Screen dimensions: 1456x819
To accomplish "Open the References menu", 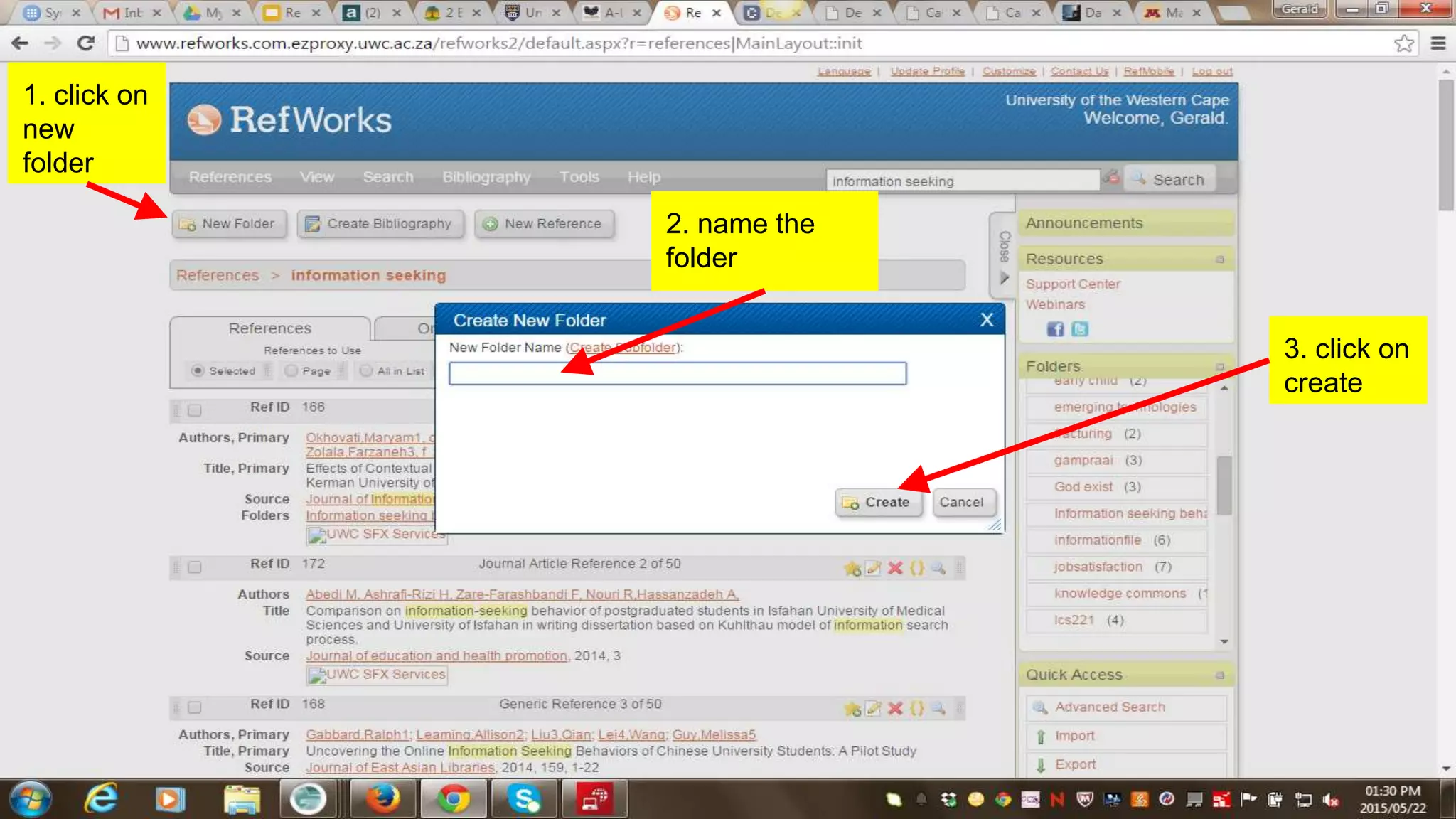I will tap(230, 177).
